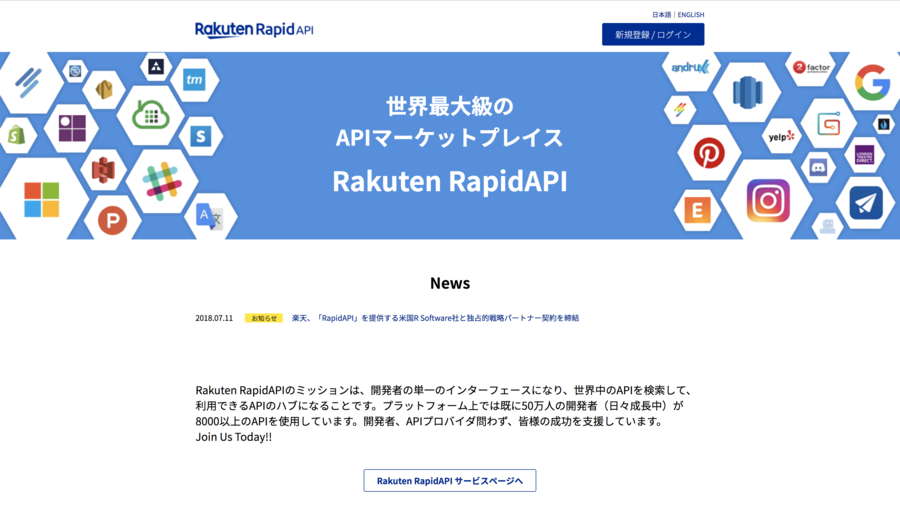Click the APIマーケットプレイス banner text

tap(449, 138)
